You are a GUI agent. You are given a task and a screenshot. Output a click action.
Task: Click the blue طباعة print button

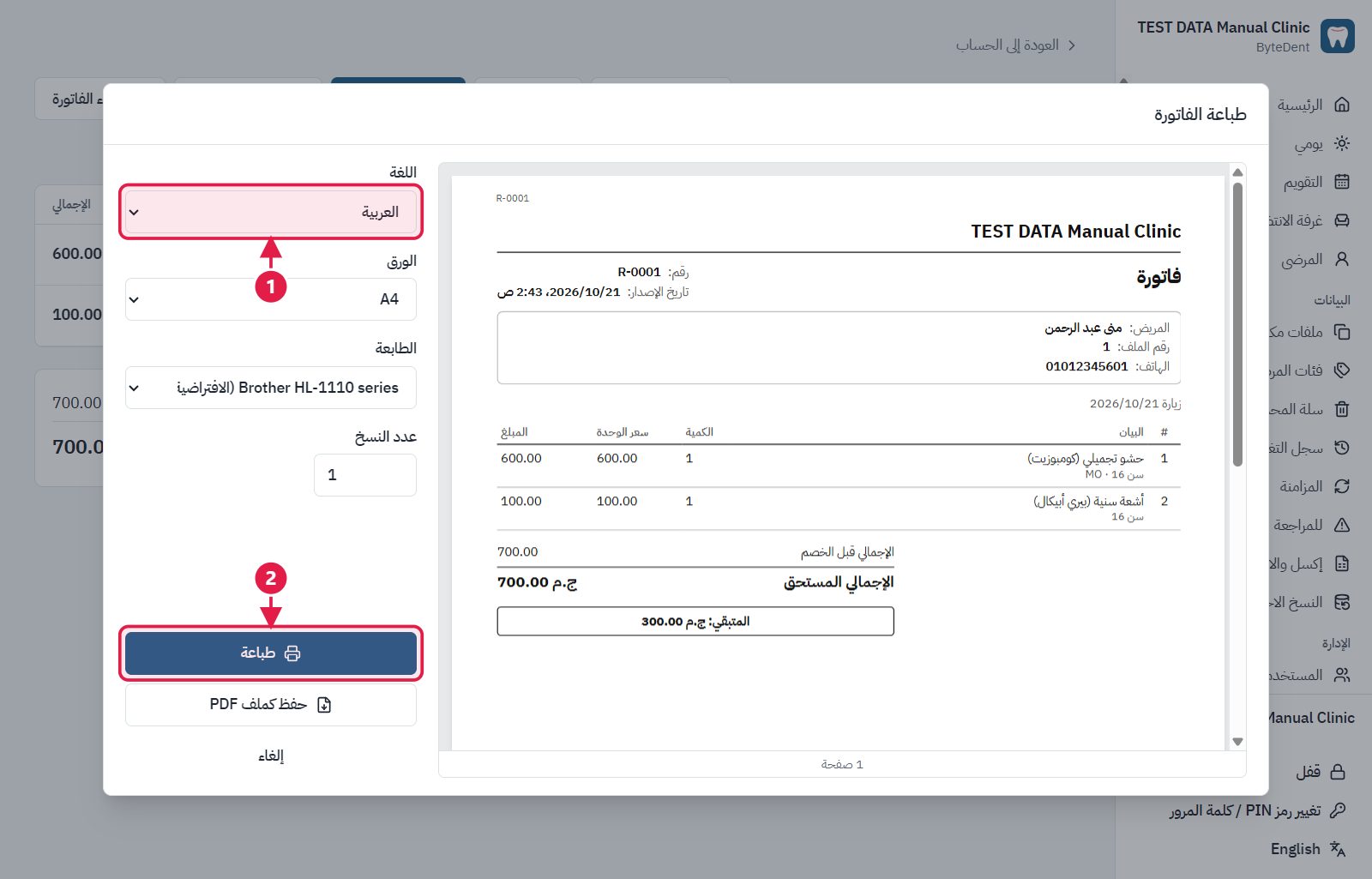pyautogui.click(x=271, y=653)
